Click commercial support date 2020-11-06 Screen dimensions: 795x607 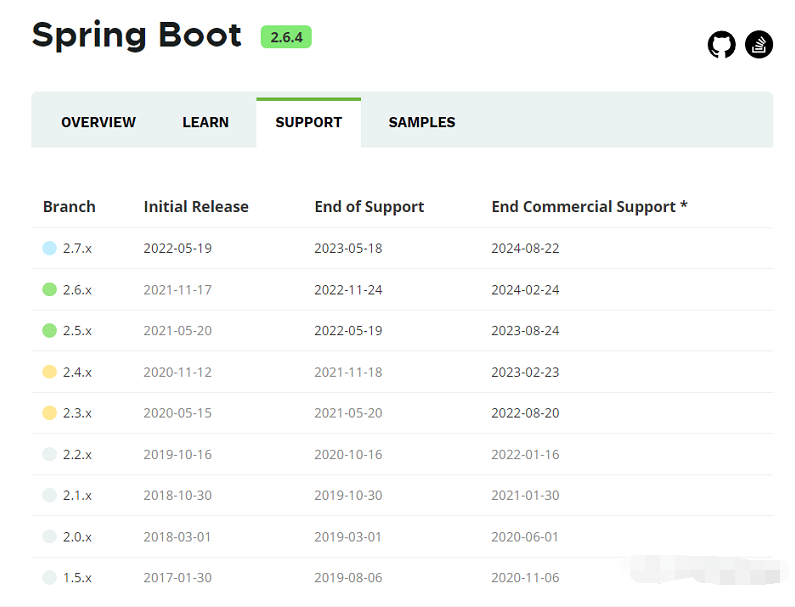click(525, 578)
